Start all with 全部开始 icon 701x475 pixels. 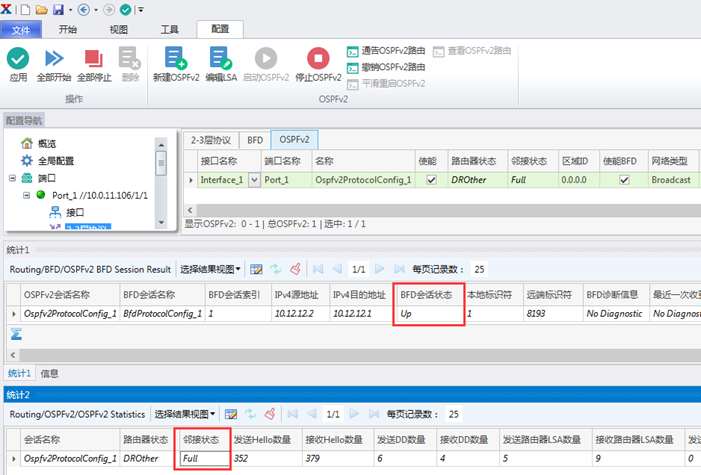click(54, 58)
